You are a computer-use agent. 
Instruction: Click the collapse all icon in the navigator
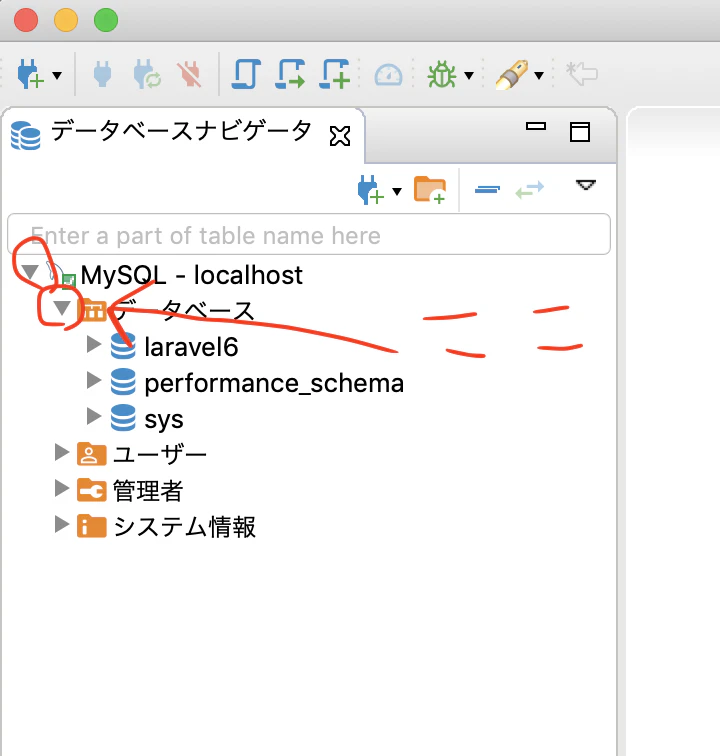(x=487, y=190)
